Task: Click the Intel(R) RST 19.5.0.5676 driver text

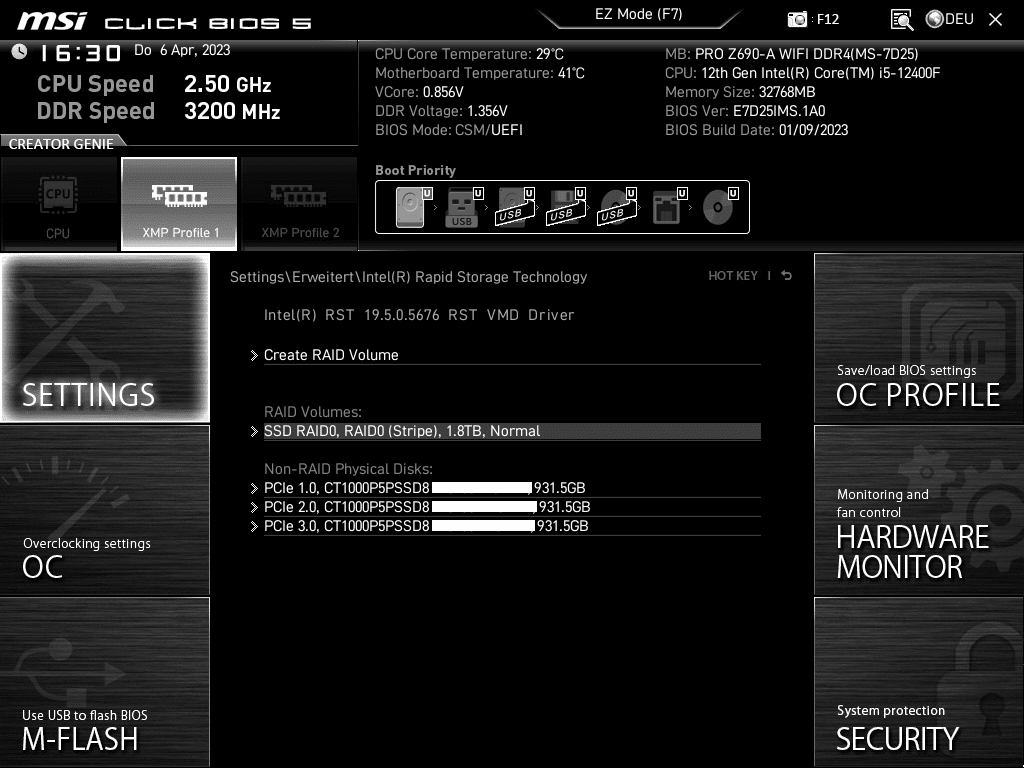Action: pos(419,315)
